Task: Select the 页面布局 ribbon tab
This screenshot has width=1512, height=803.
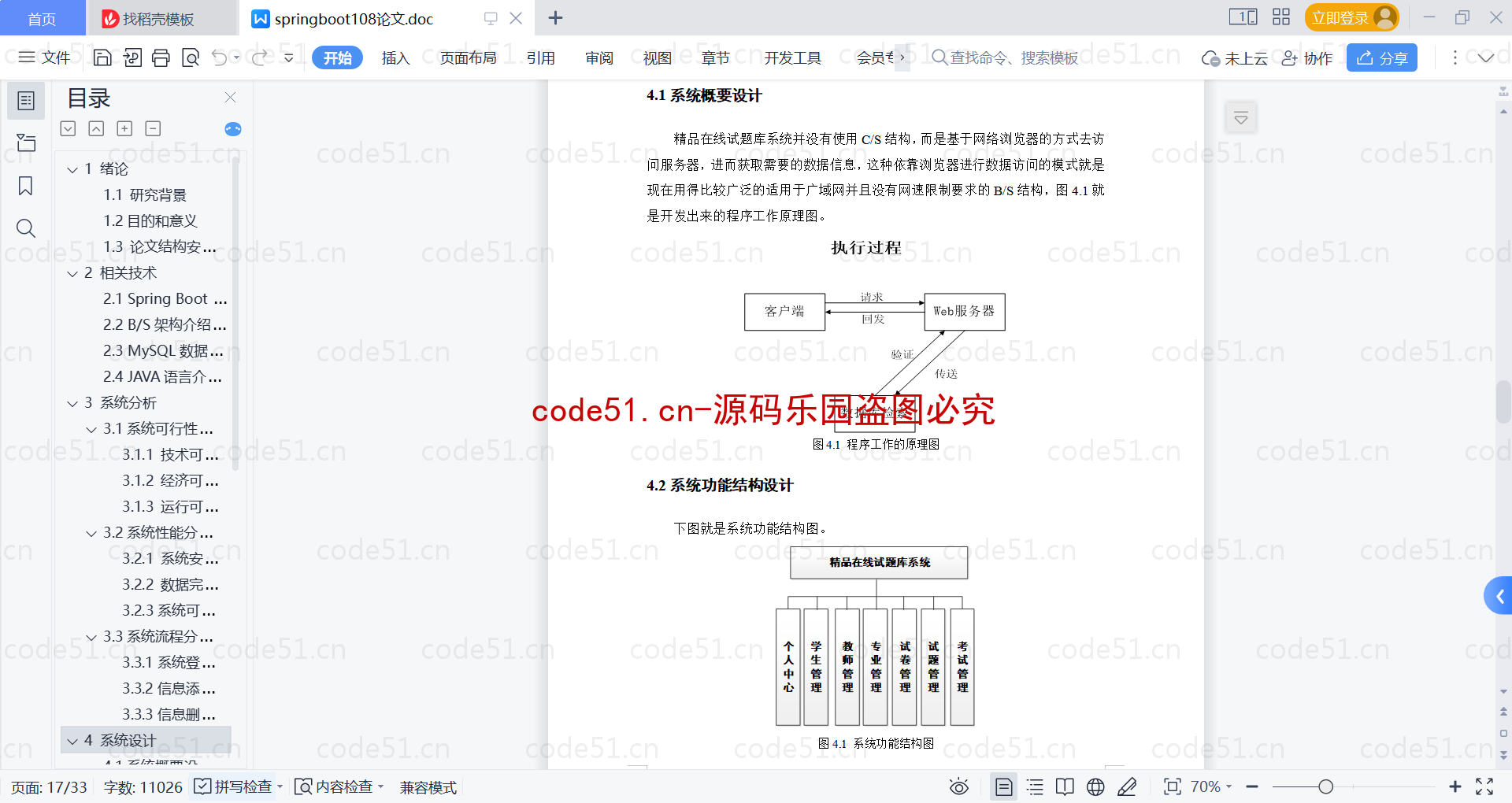Action: [x=468, y=57]
